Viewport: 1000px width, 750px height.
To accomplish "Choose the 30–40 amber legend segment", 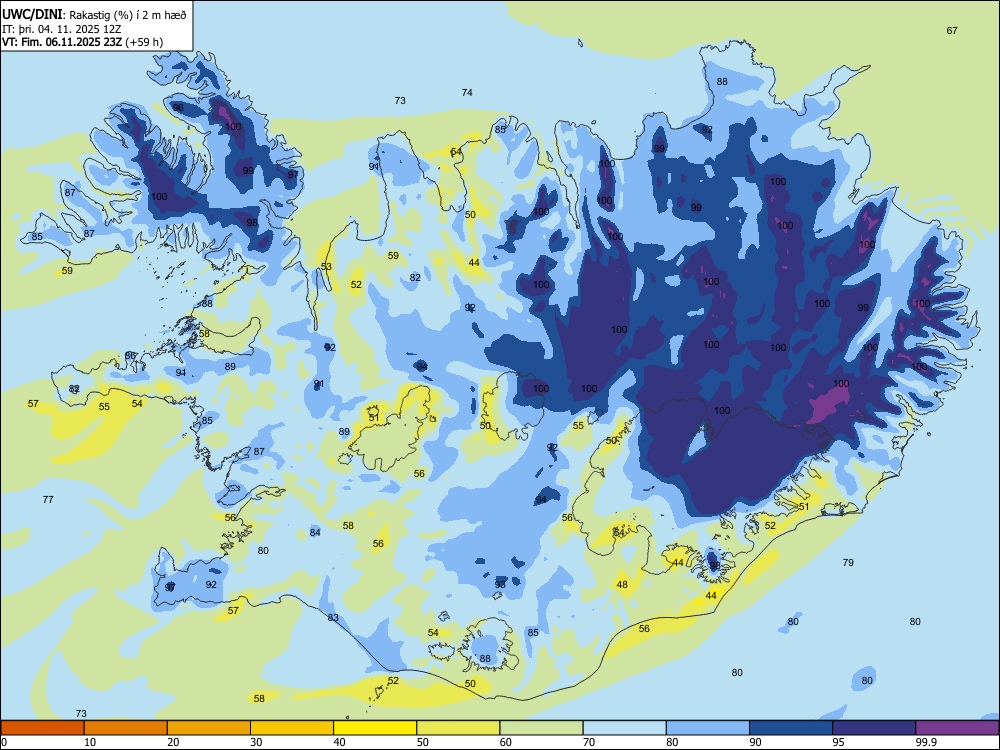I will (292, 728).
